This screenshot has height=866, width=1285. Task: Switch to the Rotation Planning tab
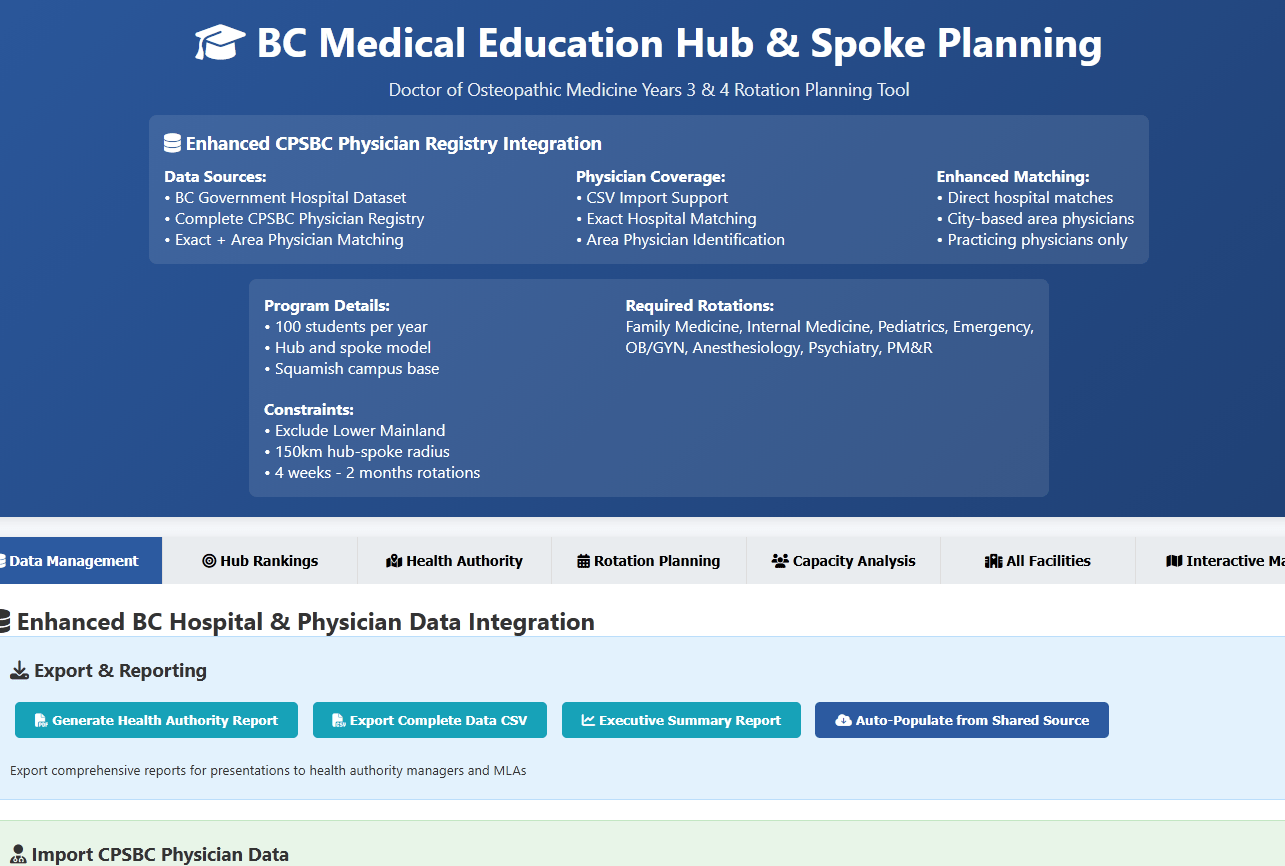(648, 560)
